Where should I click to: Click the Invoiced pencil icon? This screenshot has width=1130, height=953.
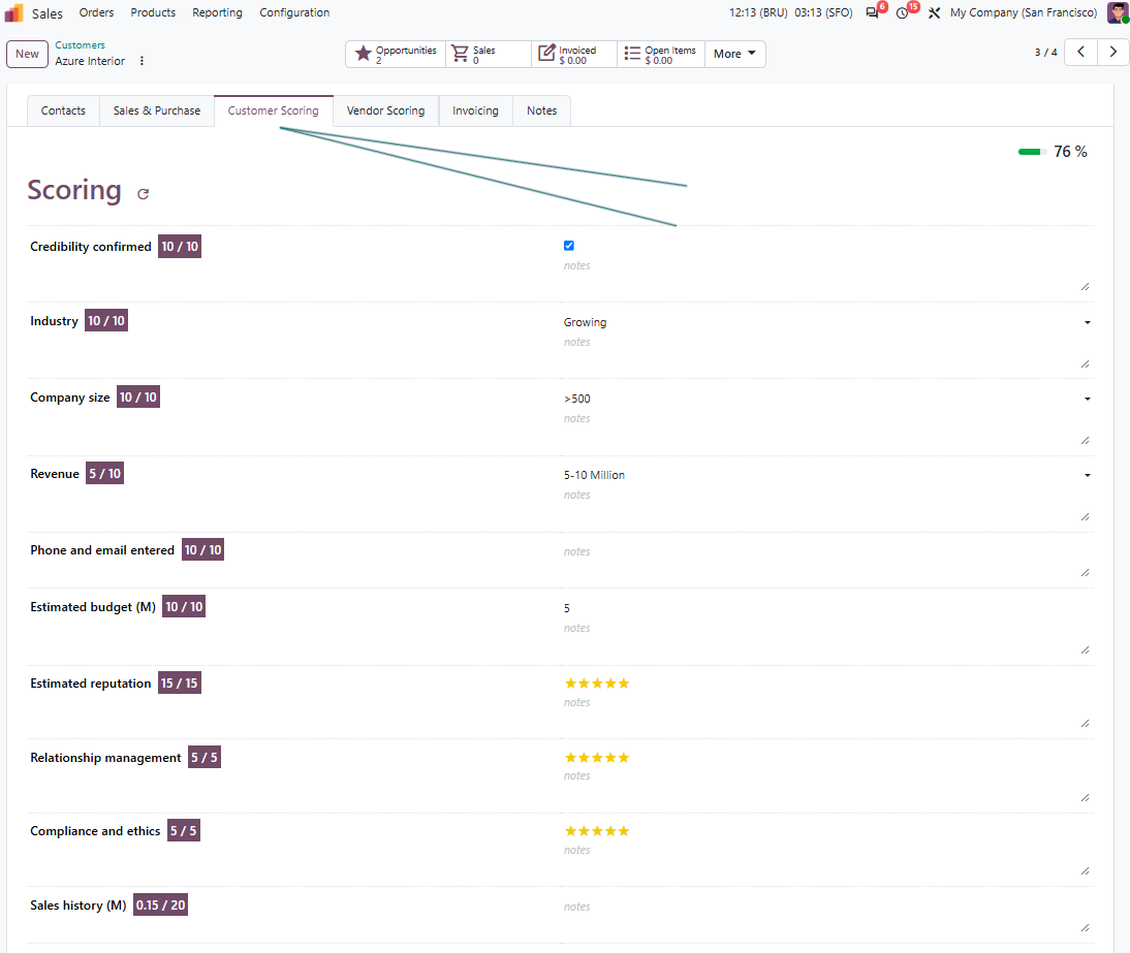pos(547,53)
